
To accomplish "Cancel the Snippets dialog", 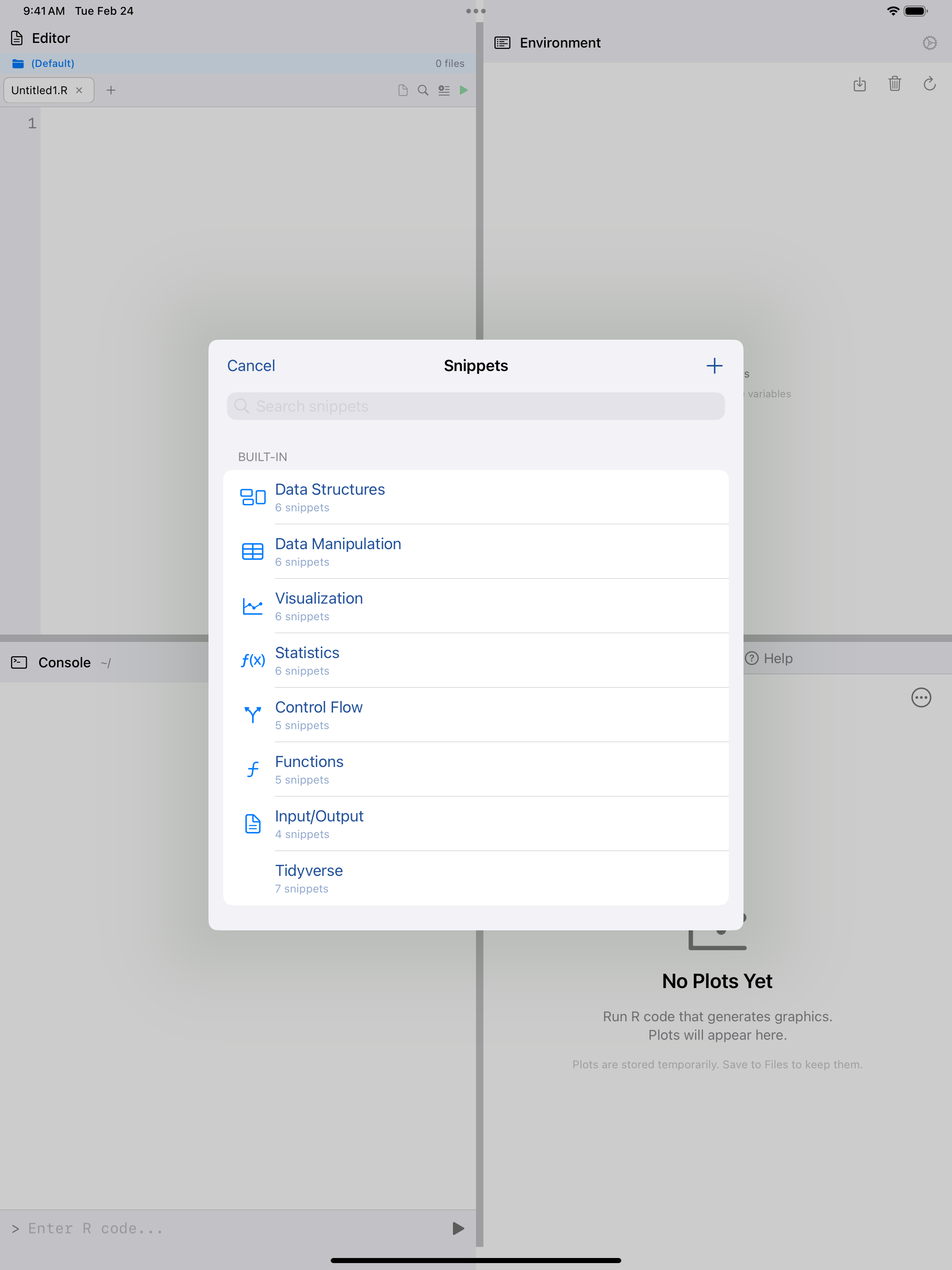I will [251, 365].
